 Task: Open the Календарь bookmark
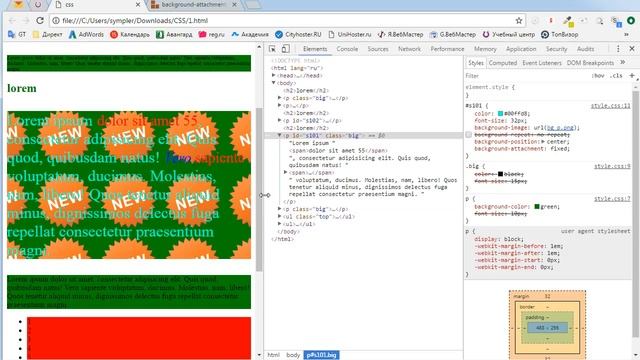click(x=130, y=35)
